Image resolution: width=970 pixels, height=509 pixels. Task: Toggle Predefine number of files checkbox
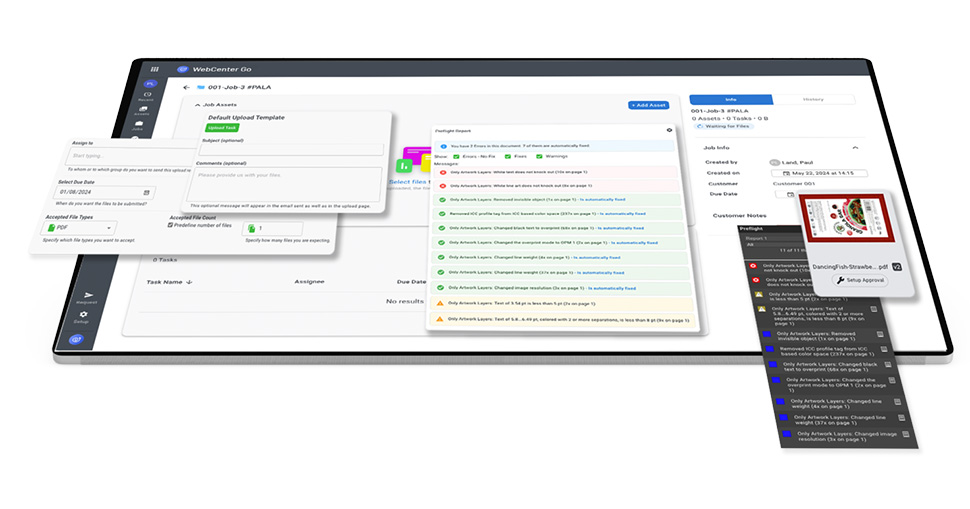point(171,225)
